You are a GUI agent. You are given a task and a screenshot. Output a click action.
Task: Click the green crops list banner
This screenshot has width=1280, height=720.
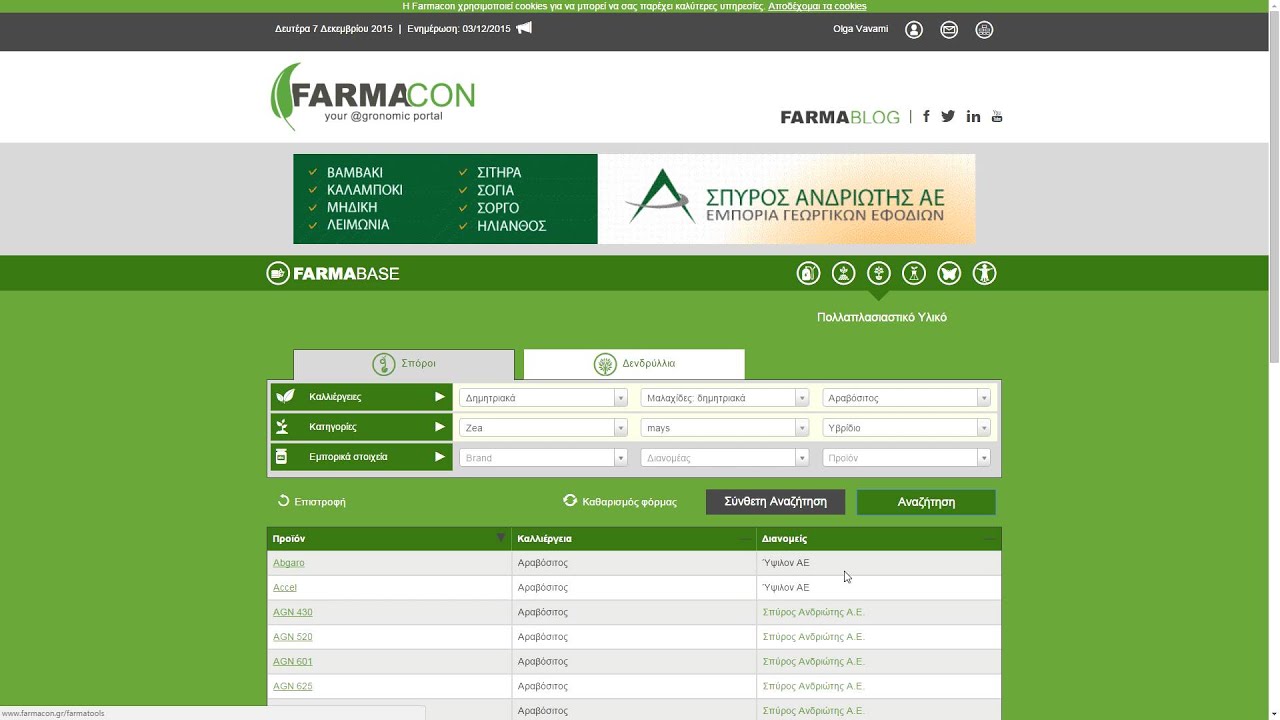[445, 199]
